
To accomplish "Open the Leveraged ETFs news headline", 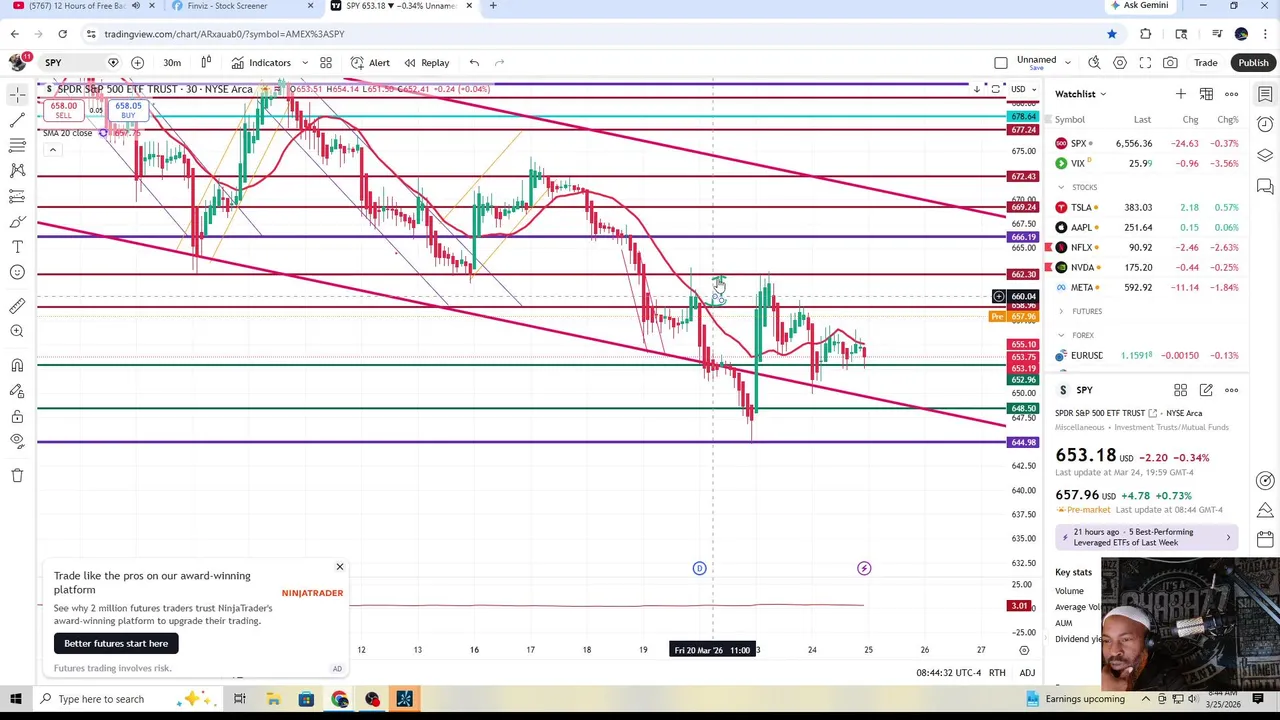I will pyautogui.click(x=1148, y=538).
